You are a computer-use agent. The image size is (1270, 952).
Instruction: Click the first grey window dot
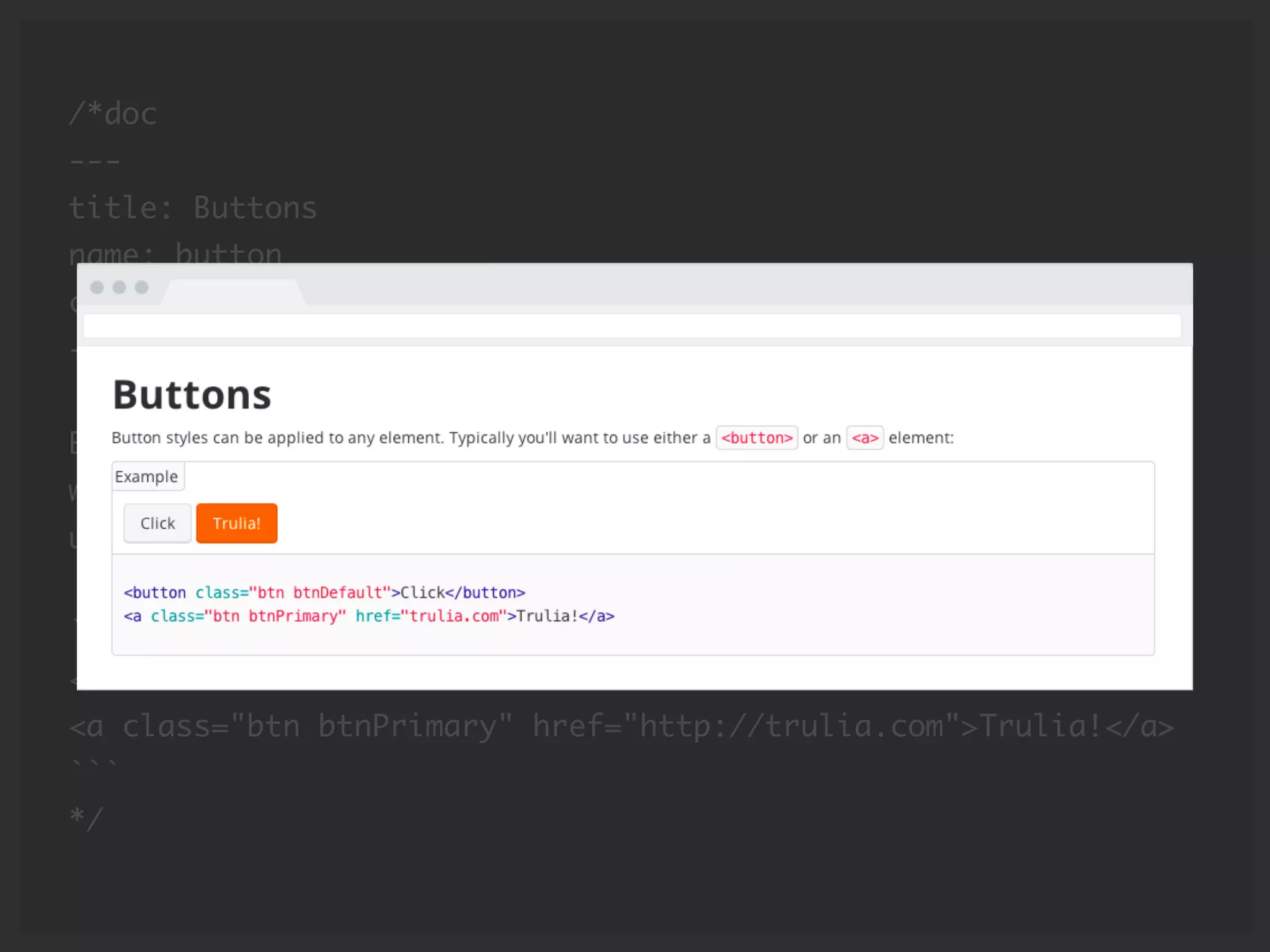pos(97,287)
